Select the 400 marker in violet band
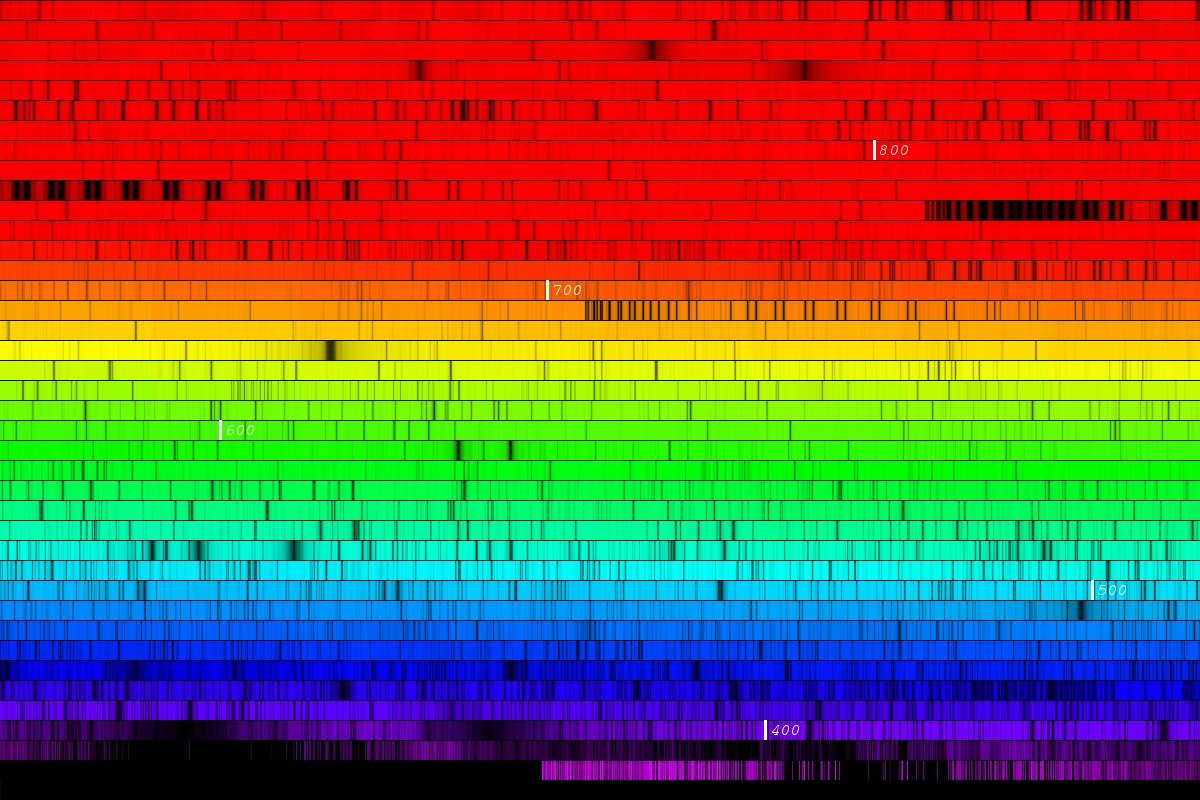1200x800 pixels. pos(784,730)
